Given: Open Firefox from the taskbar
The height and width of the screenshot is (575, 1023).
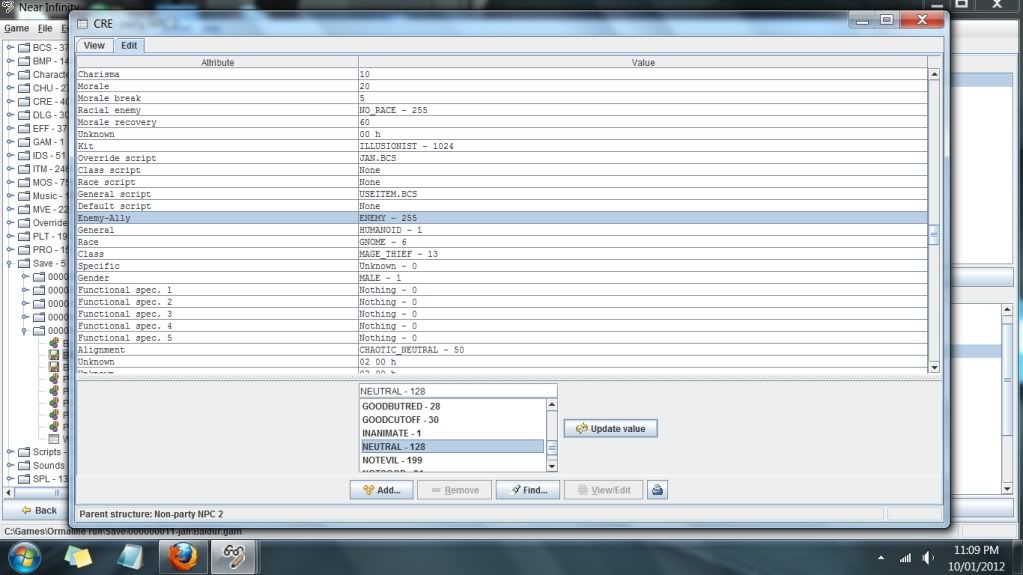Looking at the screenshot, I should click(182, 557).
